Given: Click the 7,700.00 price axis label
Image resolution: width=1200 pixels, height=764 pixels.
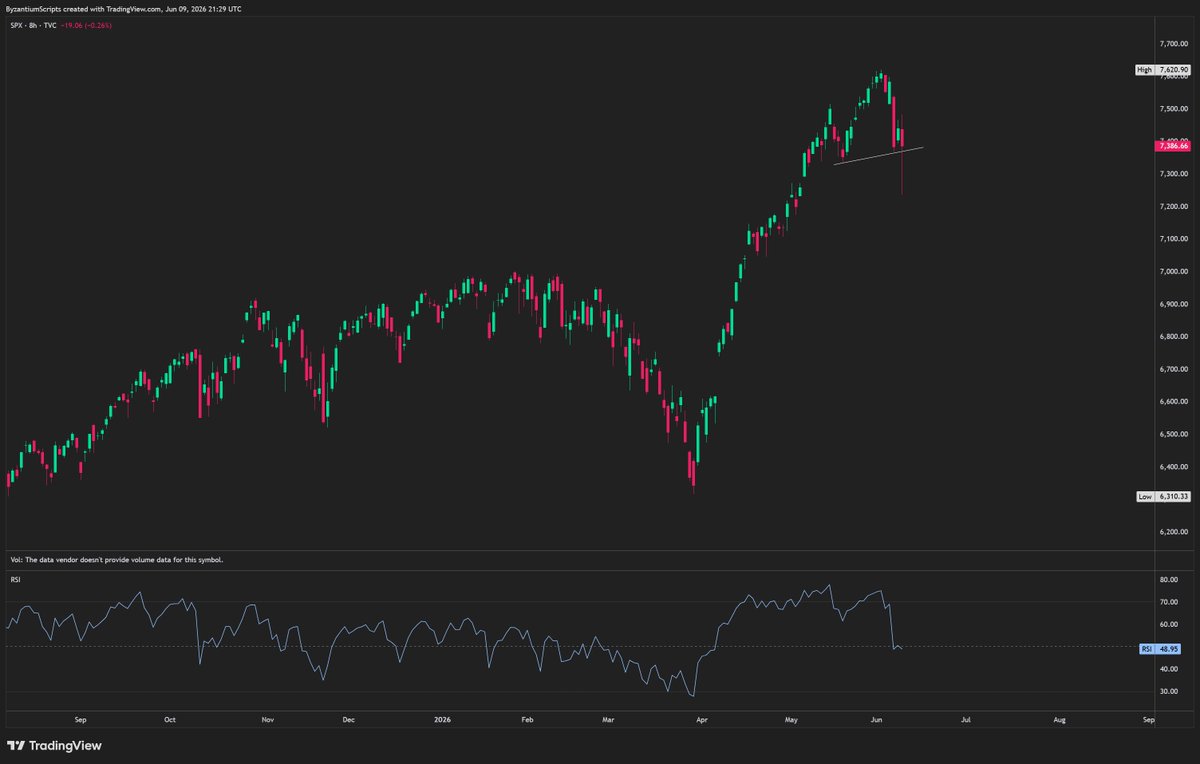Looking at the screenshot, I should 1173,43.
